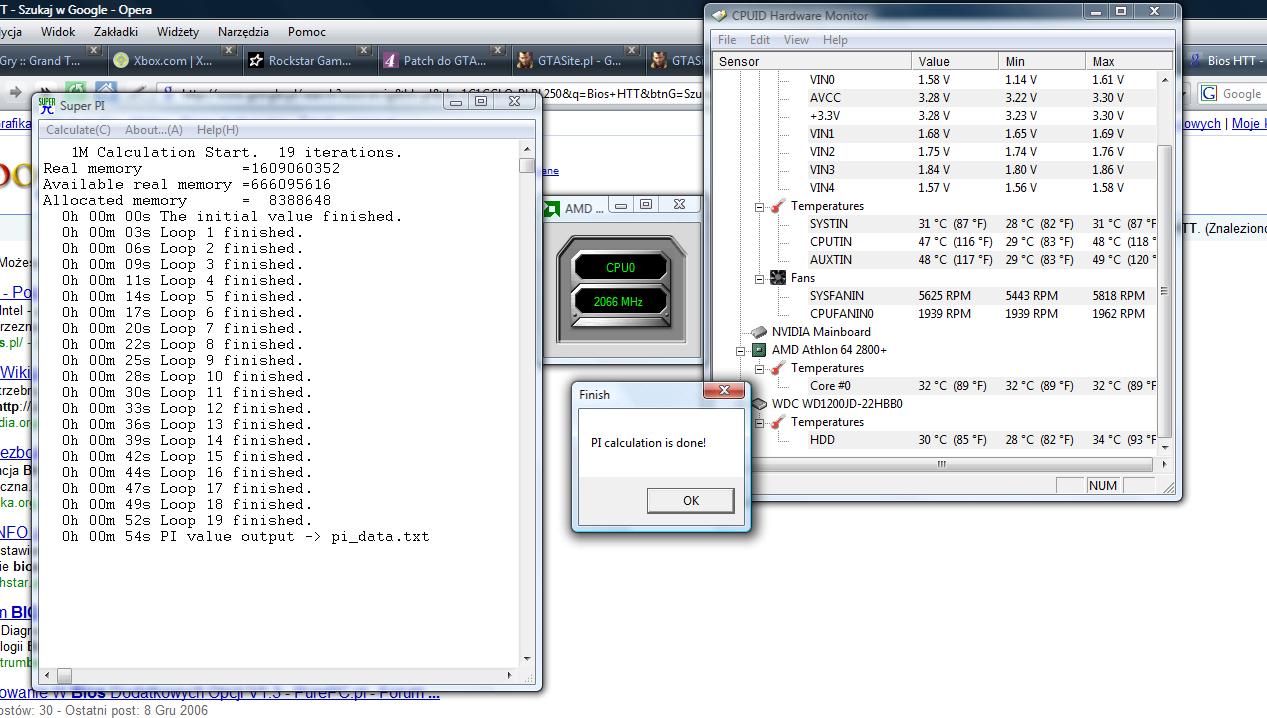This screenshot has width=1267, height=718.
Task: Collapse the Temperatures node above SYSTIN
Action: pyautogui.click(x=760, y=207)
